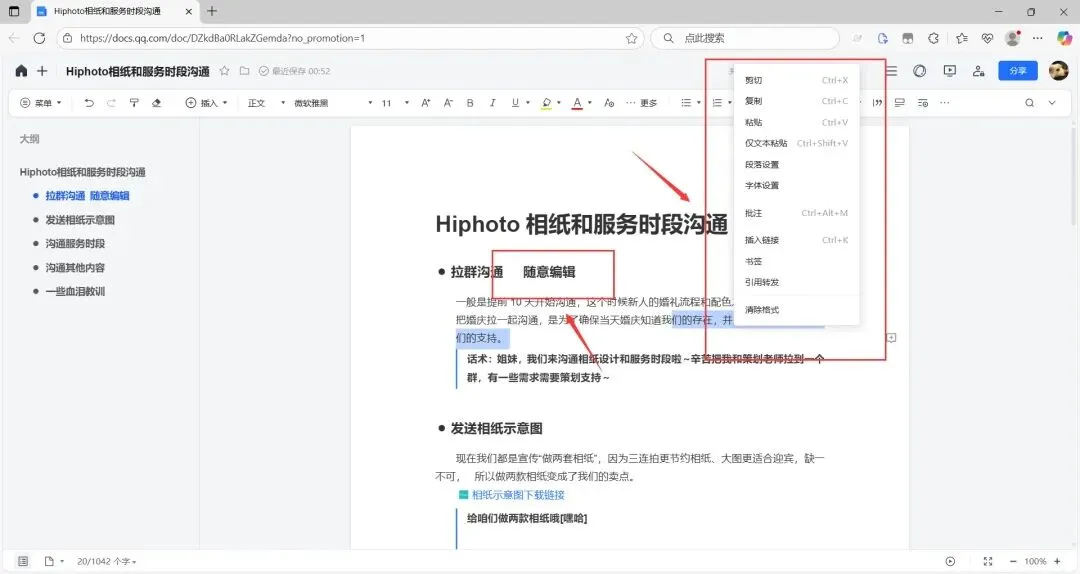This screenshot has width=1080, height=574.
Task: Apply the highlight marker color
Action: 546,103
